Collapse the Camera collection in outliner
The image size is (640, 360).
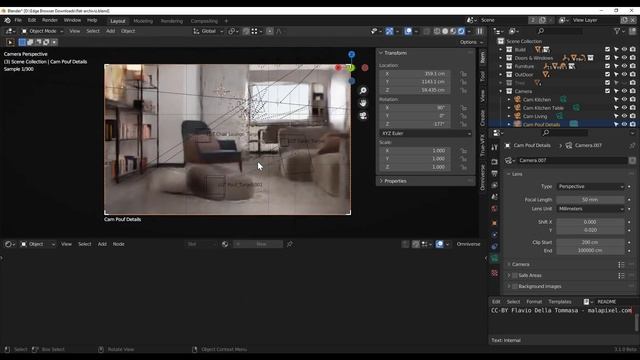tap(501, 91)
